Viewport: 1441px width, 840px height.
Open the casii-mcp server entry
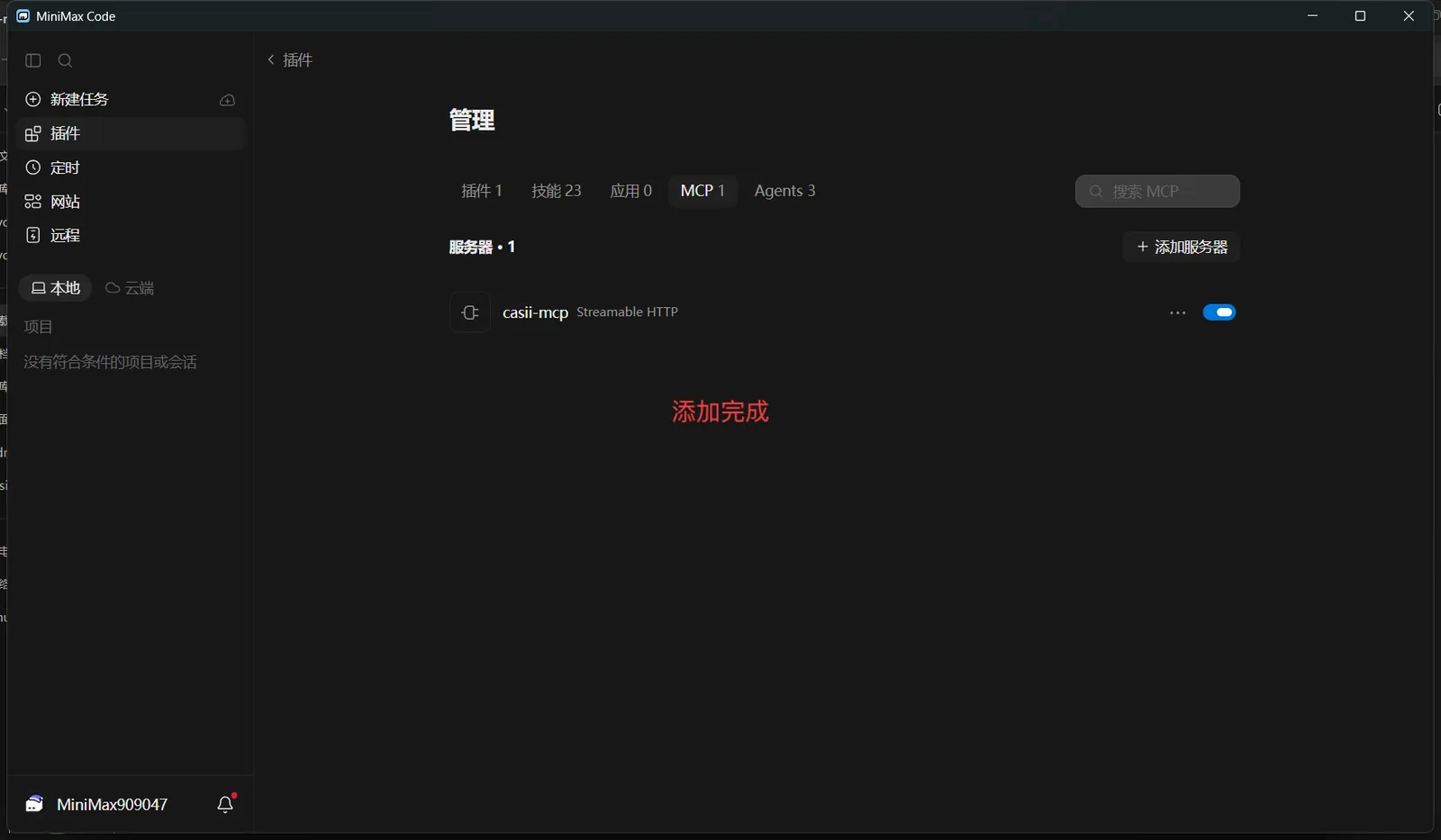click(535, 312)
